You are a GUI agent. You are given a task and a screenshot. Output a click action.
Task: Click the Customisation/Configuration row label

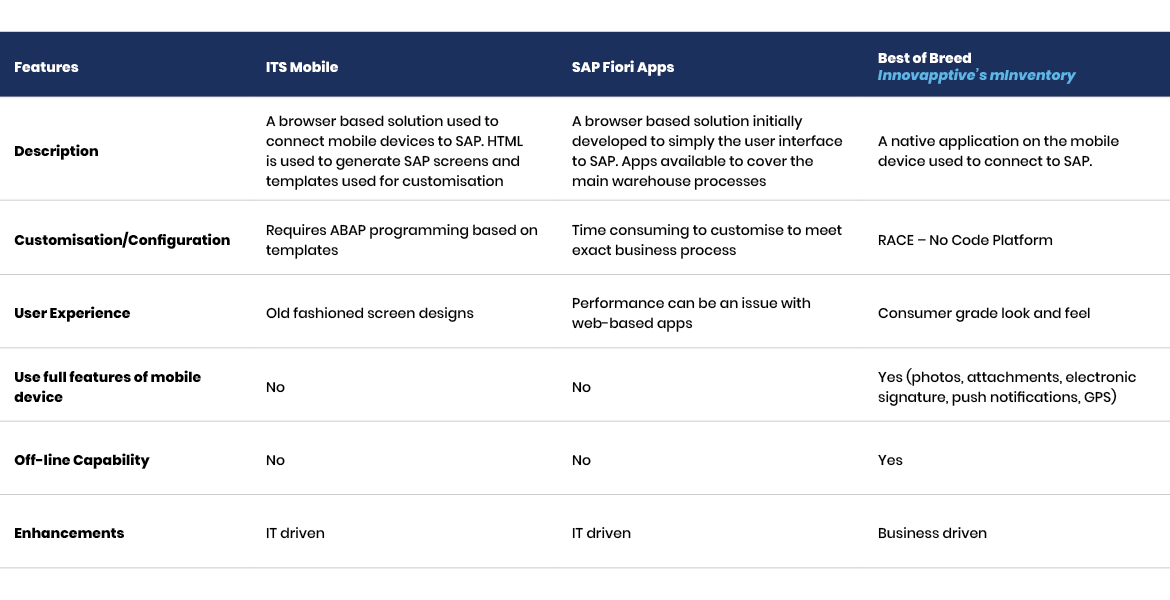tap(122, 240)
